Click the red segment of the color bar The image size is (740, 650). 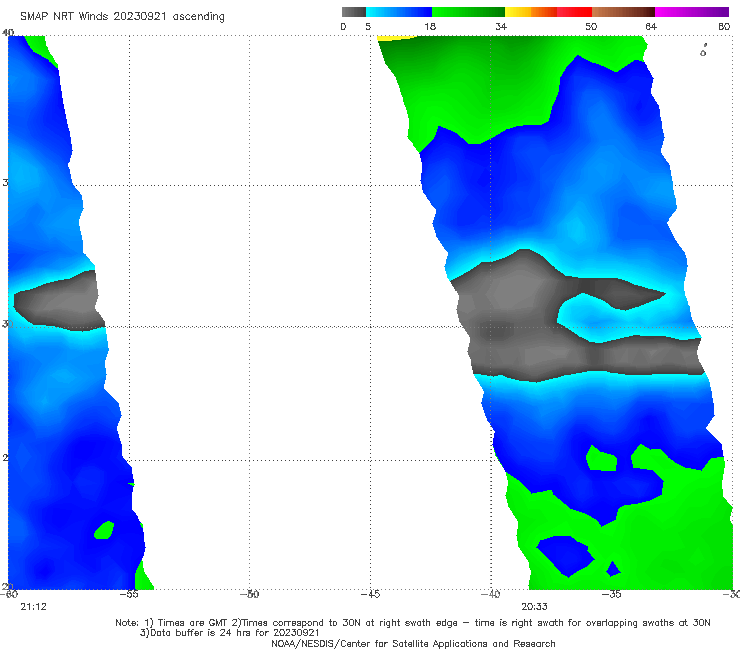click(574, 12)
